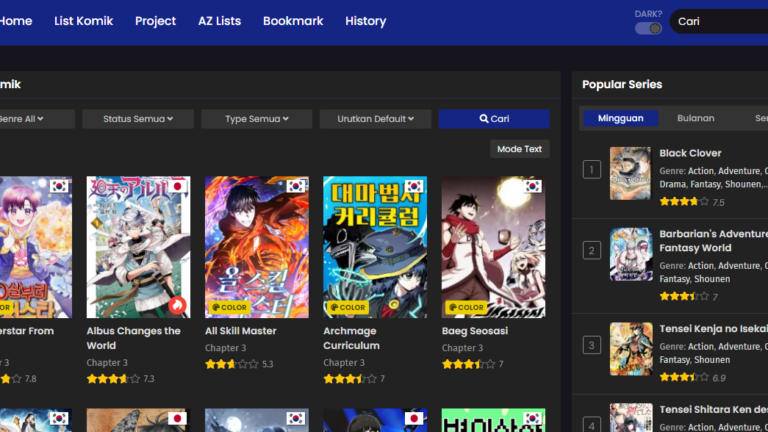Toggle the DARK mode switch

pos(648,28)
